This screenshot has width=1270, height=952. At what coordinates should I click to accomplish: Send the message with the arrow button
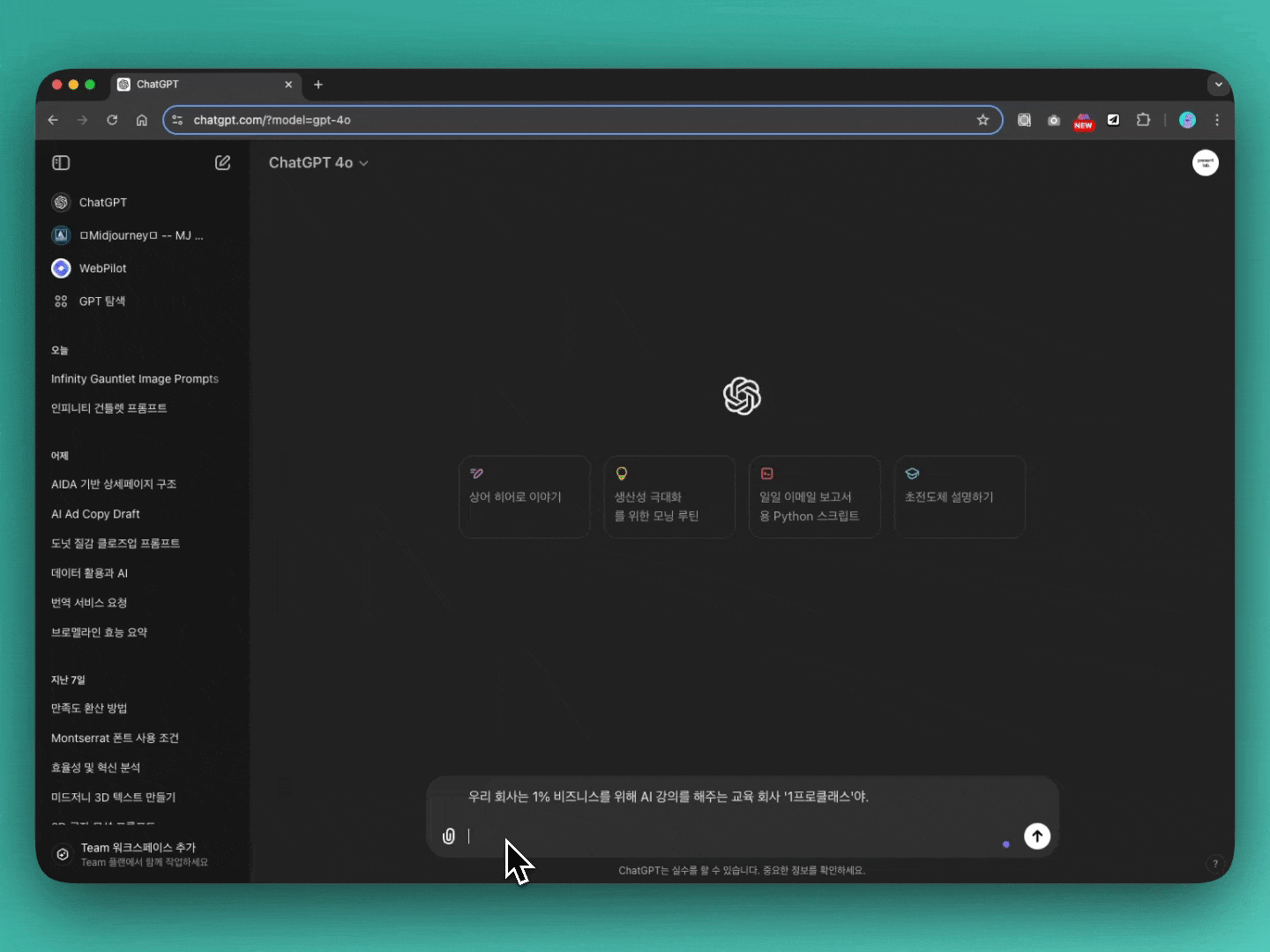(1037, 836)
